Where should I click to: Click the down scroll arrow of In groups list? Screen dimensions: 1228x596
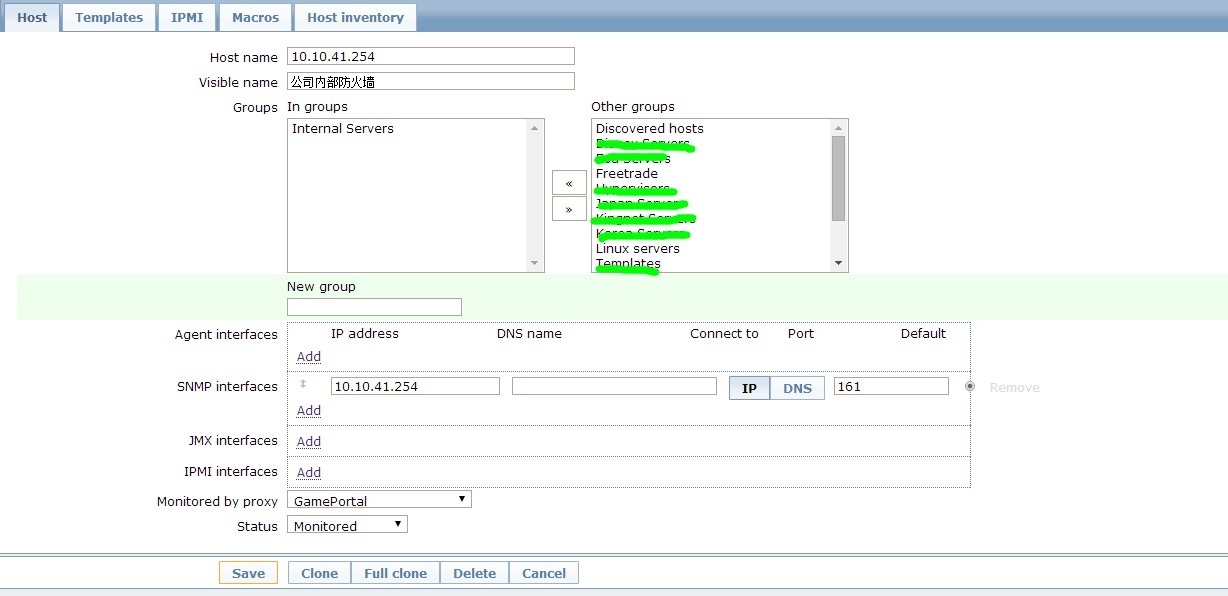pos(536,264)
